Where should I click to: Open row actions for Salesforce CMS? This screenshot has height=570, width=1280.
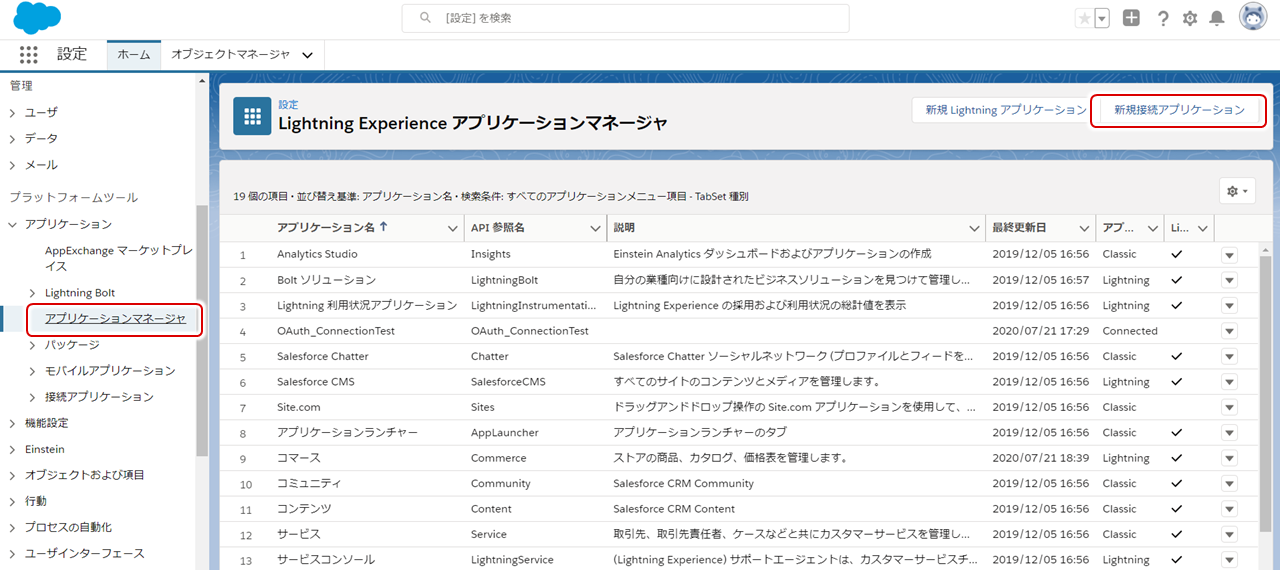[x=1229, y=382]
